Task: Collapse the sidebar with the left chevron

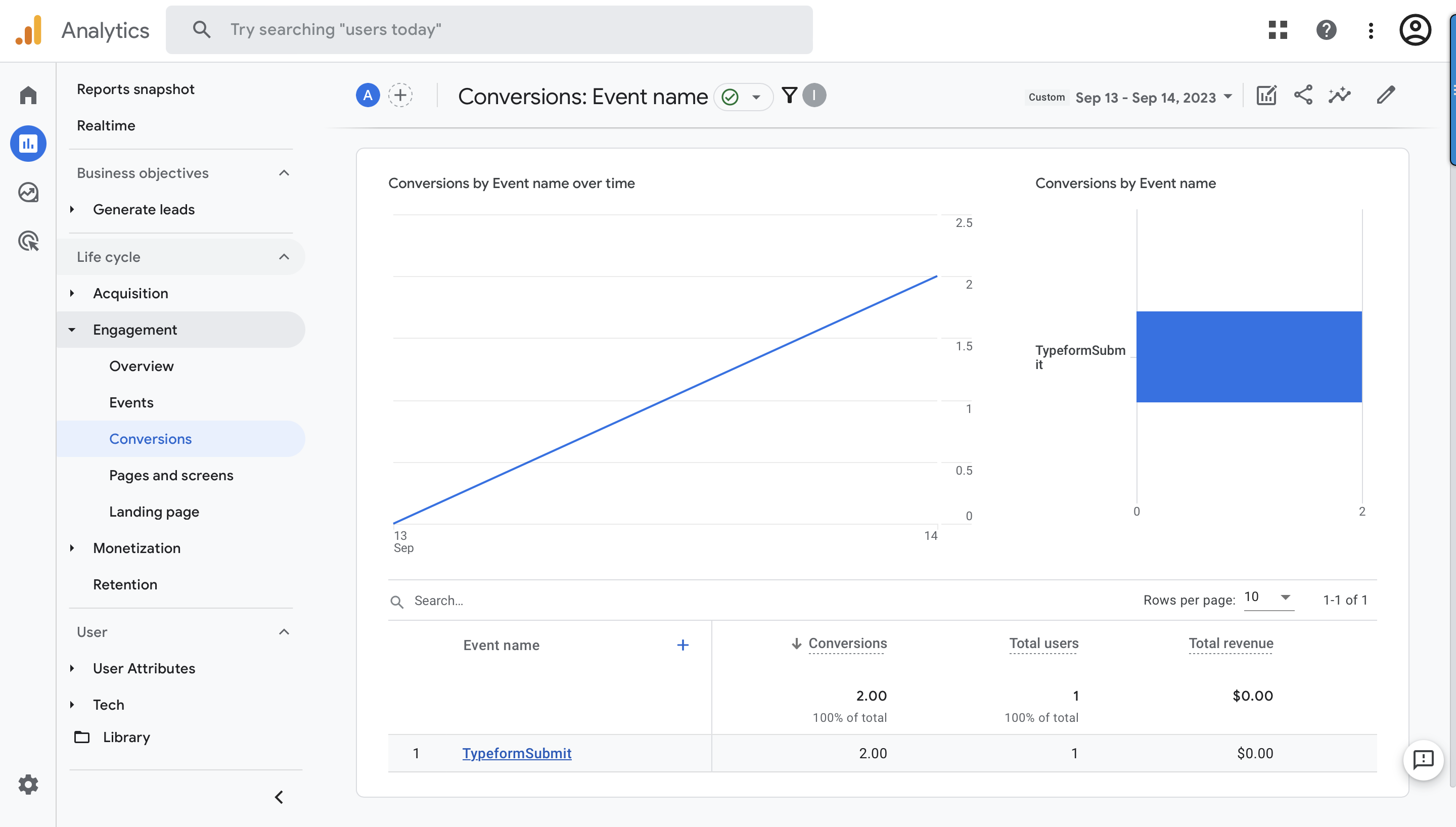Action: click(x=279, y=798)
